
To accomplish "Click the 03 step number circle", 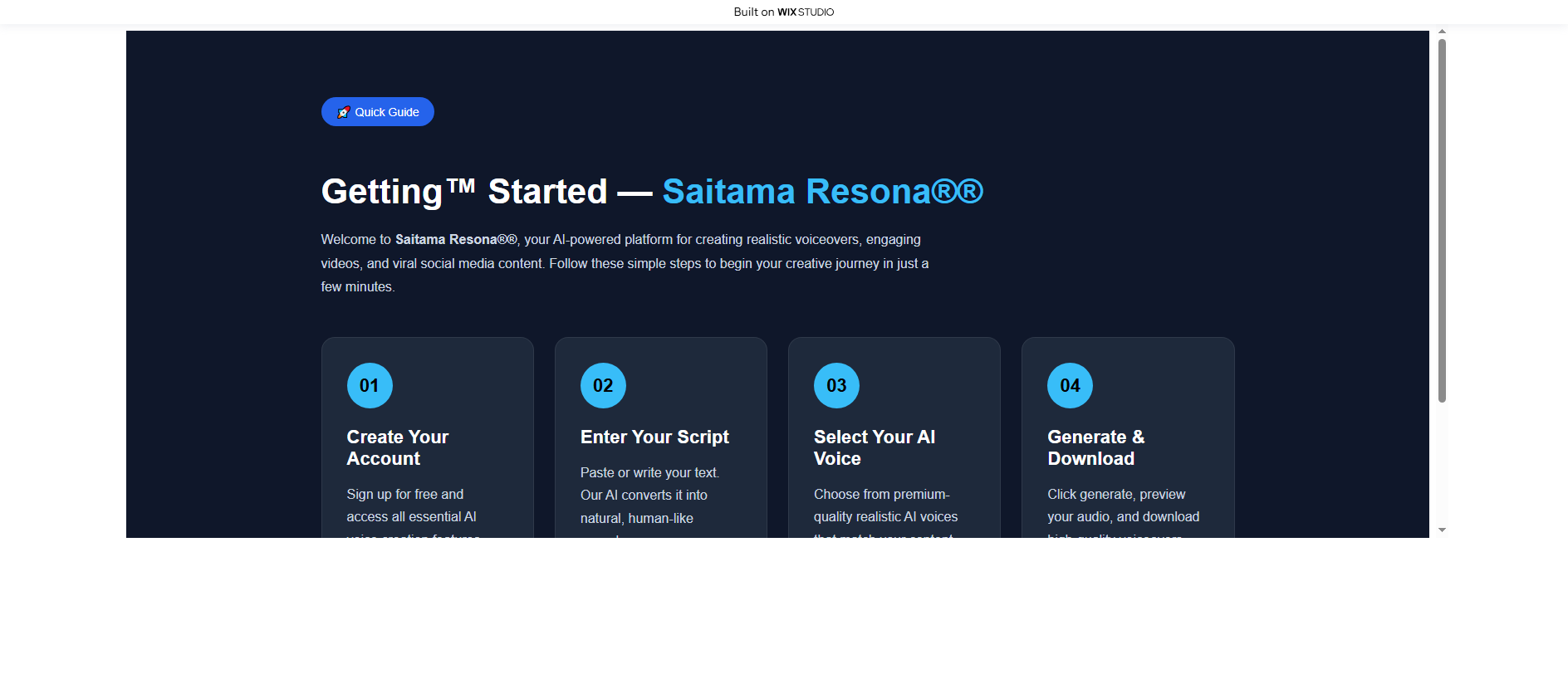I will click(836, 385).
